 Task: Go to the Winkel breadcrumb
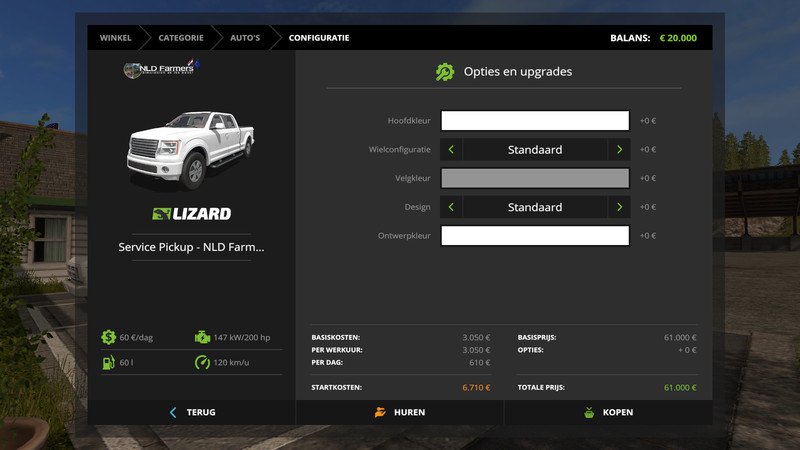point(115,38)
